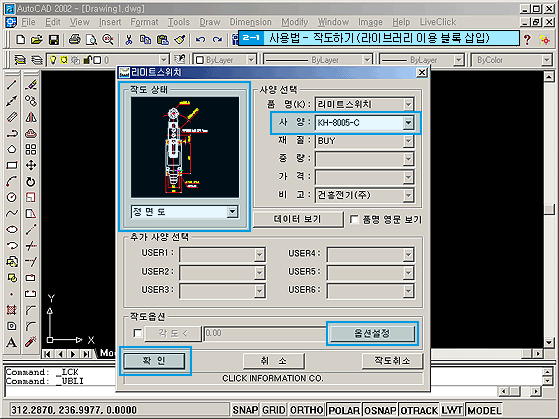
Task: Click the Cut scissors icon
Action: click(x=129, y=39)
